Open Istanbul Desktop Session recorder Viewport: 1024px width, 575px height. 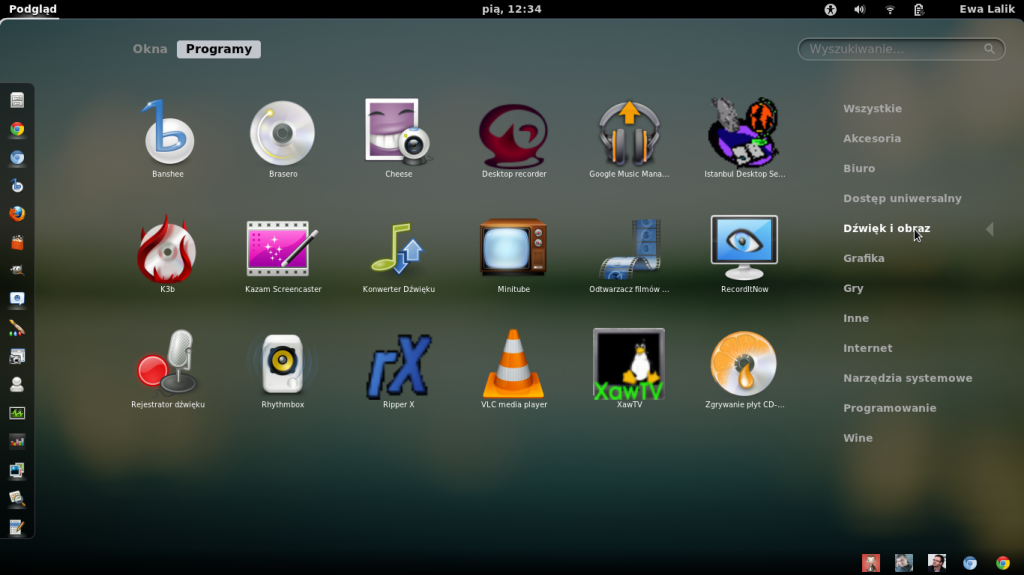pos(744,138)
